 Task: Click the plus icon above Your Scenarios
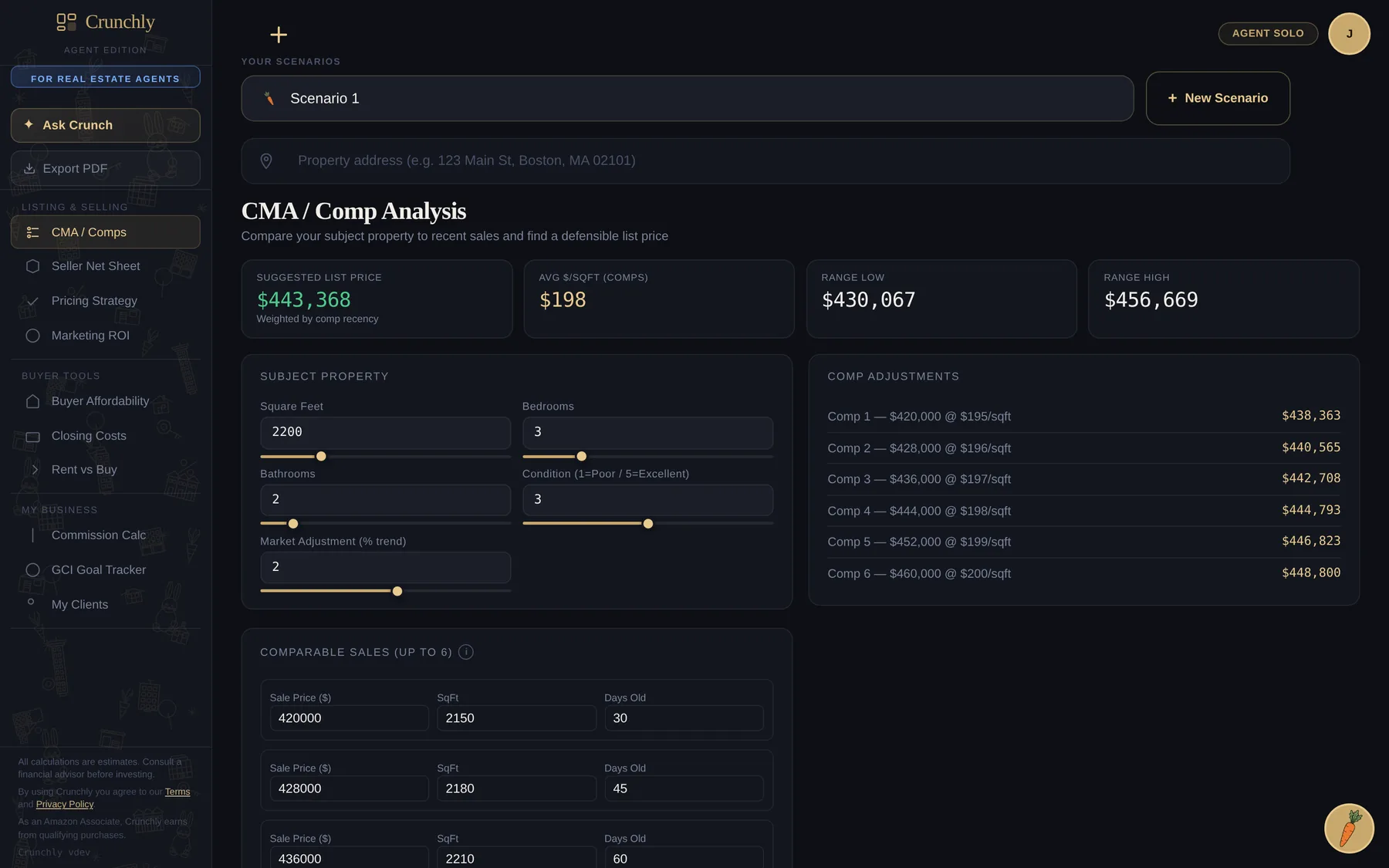pos(279,35)
